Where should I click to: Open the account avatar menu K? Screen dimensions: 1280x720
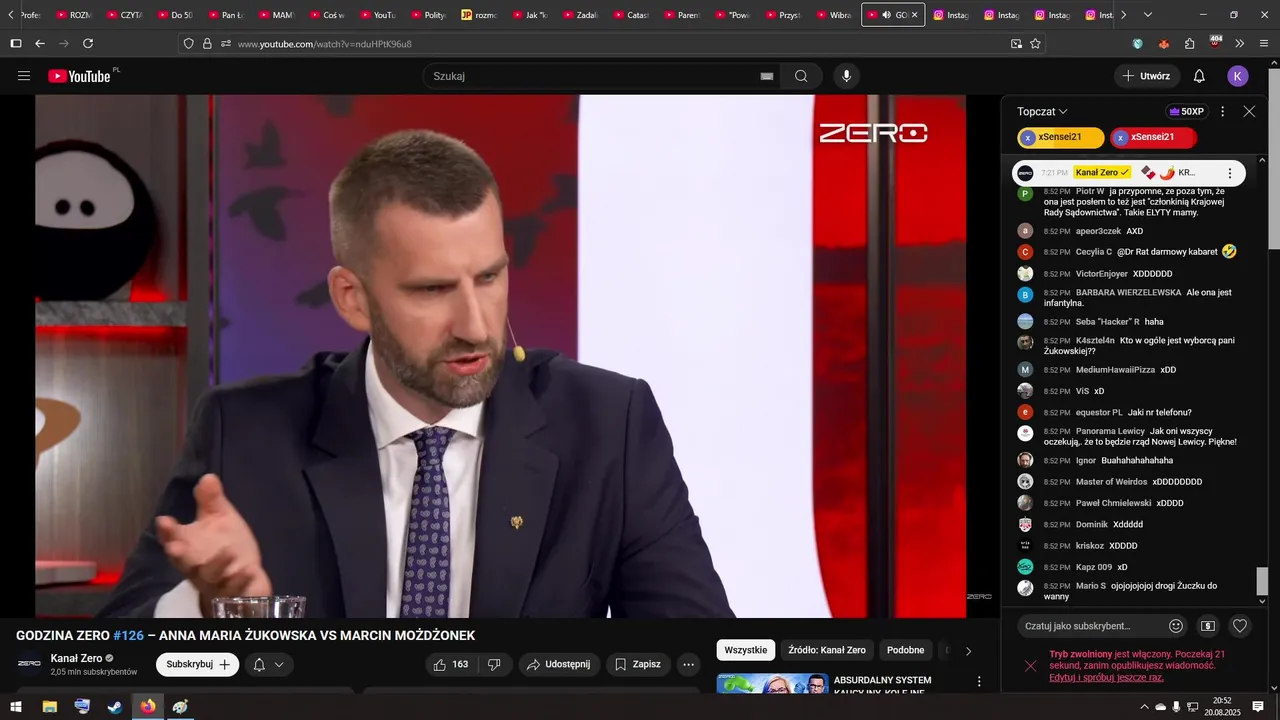pos(1238,76)
